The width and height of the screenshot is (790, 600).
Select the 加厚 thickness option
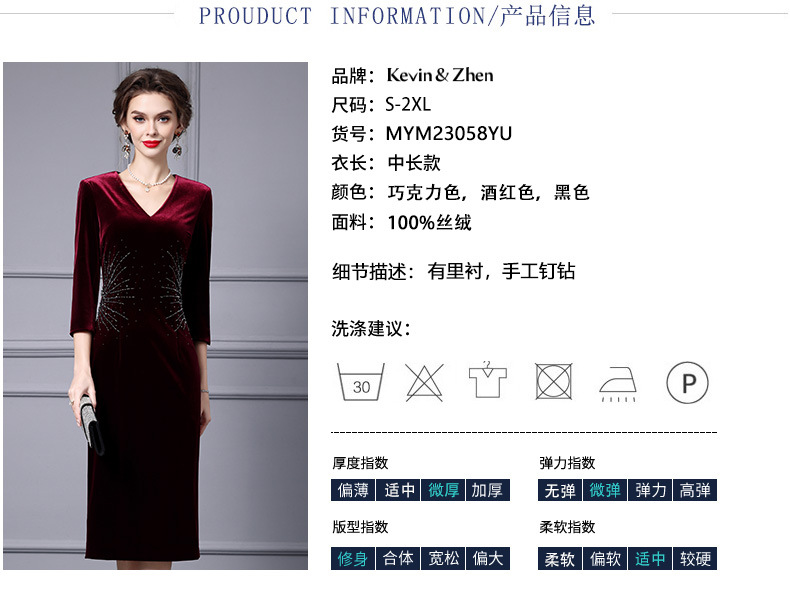click(488, 490)
